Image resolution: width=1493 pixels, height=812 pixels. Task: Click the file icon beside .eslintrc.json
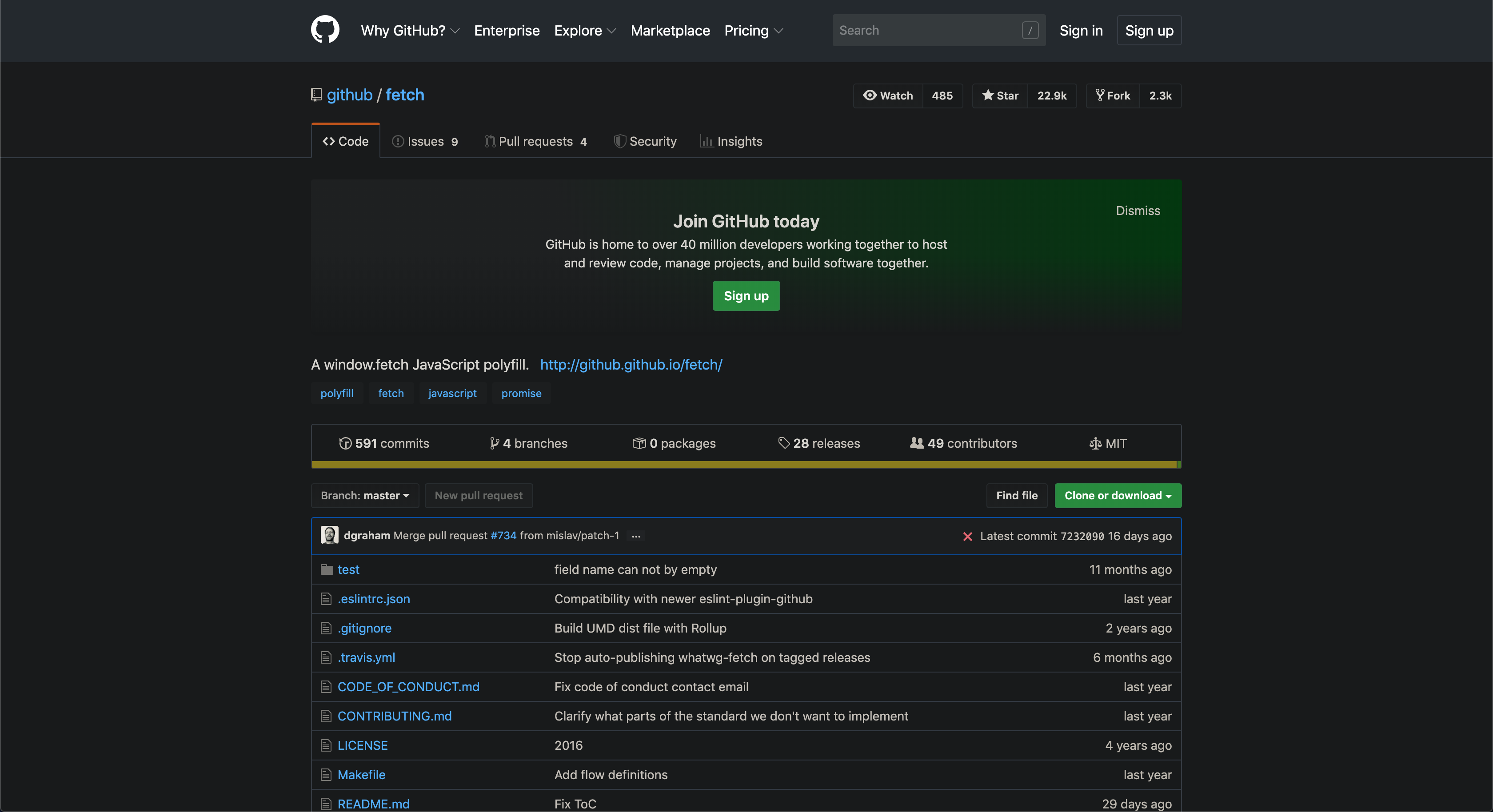pos(326,599)
